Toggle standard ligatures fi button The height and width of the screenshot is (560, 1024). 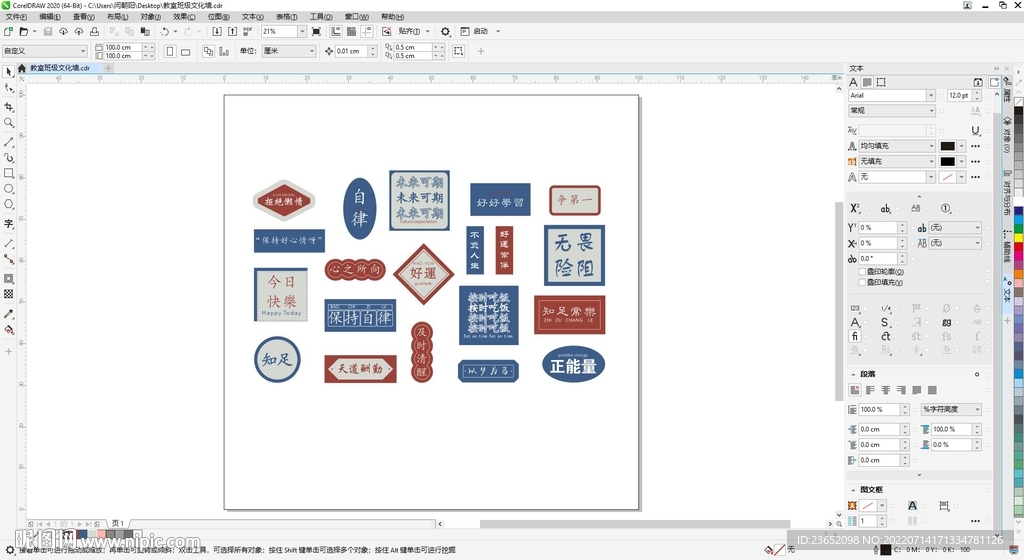pyautogui.click(x=855, y=336)
